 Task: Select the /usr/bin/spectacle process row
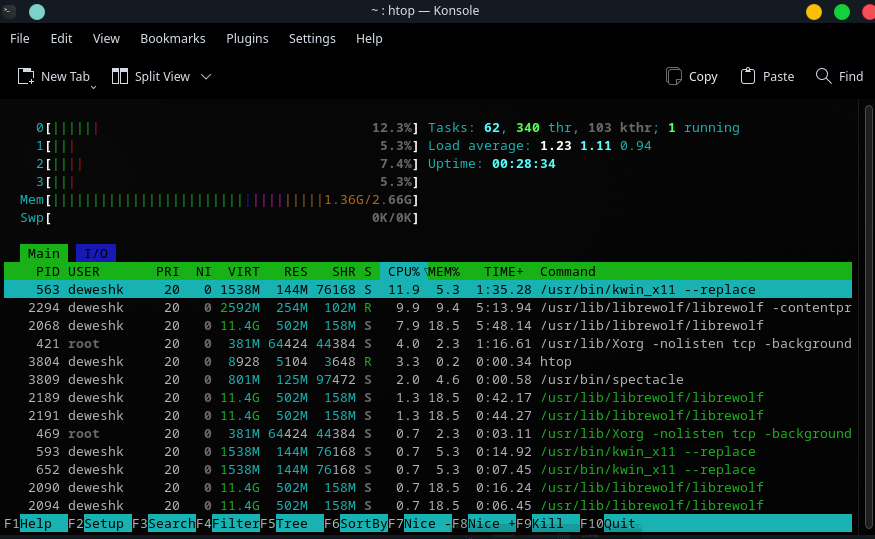428,379
